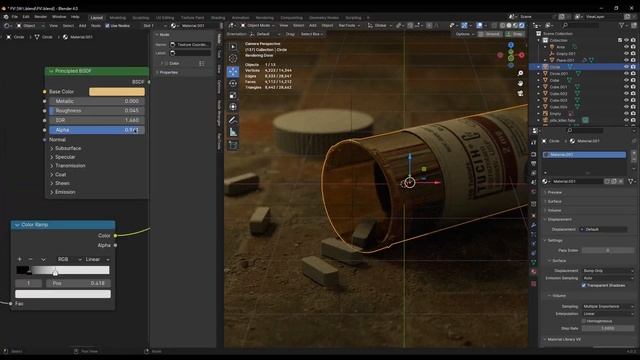Hide the Area light in outliner
This screenshot has height=360, width=640.
(626, 47)
